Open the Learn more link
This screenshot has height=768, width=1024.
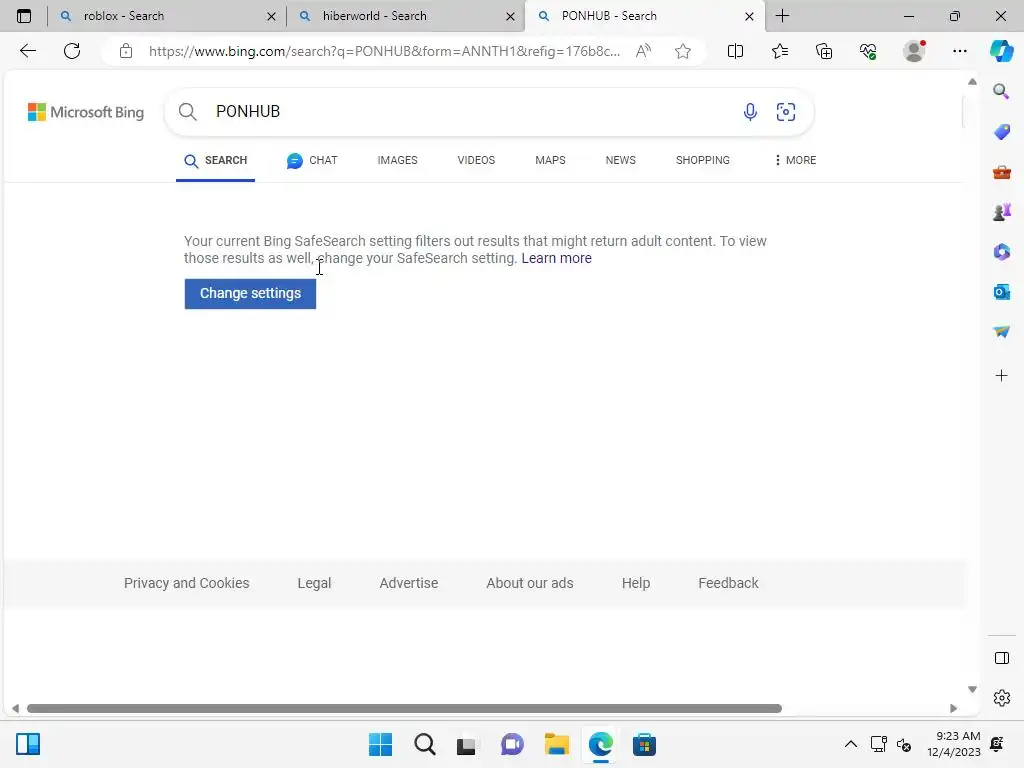(x=556, y=259)
